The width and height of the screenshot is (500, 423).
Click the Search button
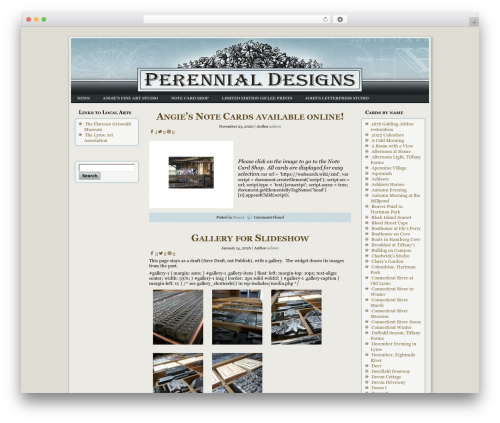click(90, 176)
